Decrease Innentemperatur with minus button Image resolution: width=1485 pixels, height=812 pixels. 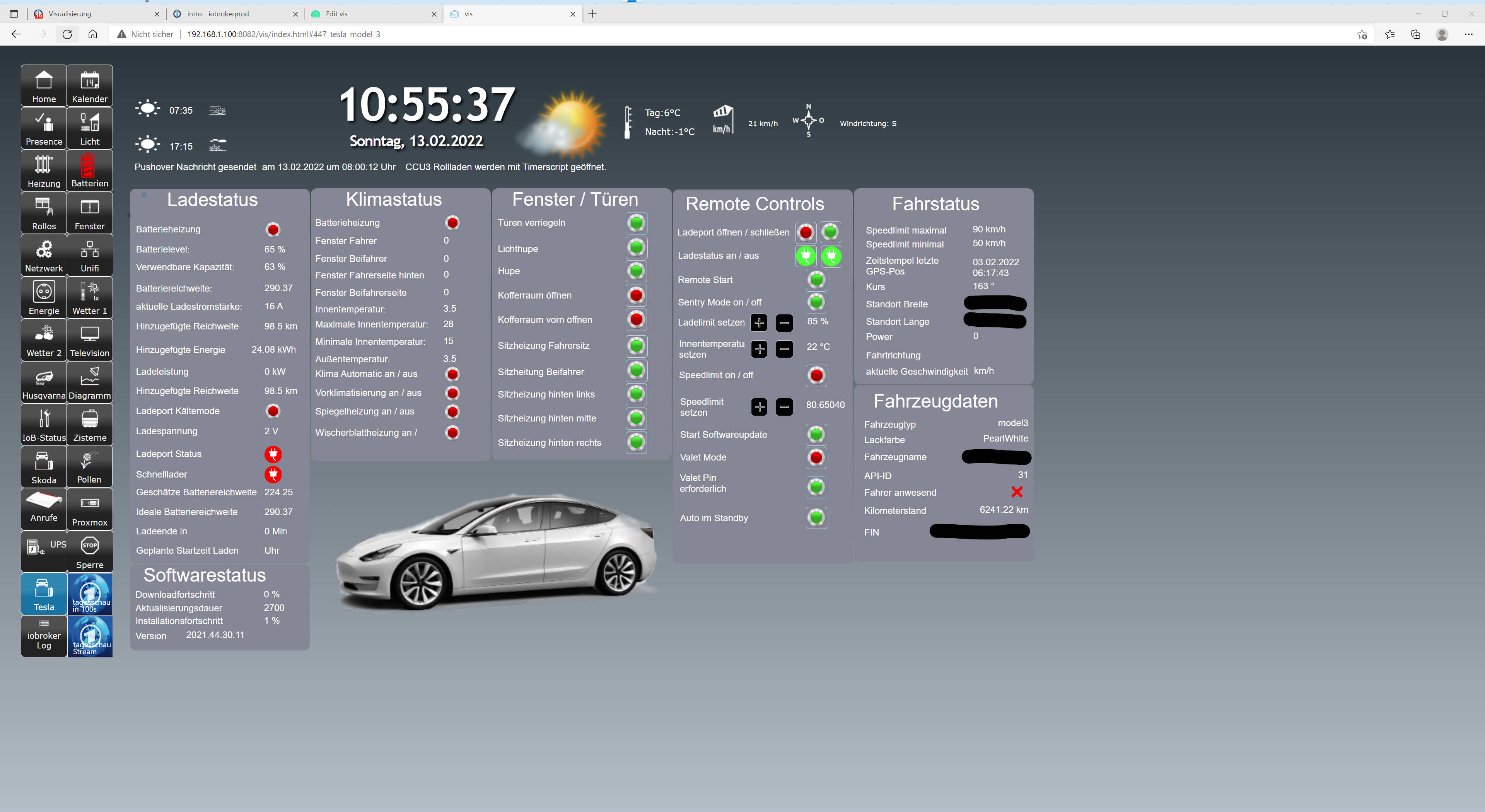(x=784, y=349)
